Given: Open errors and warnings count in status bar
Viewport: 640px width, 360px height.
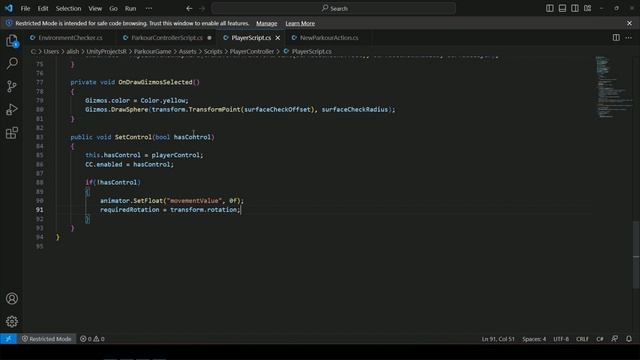Looking at the screenshot, I should [92, 339].
